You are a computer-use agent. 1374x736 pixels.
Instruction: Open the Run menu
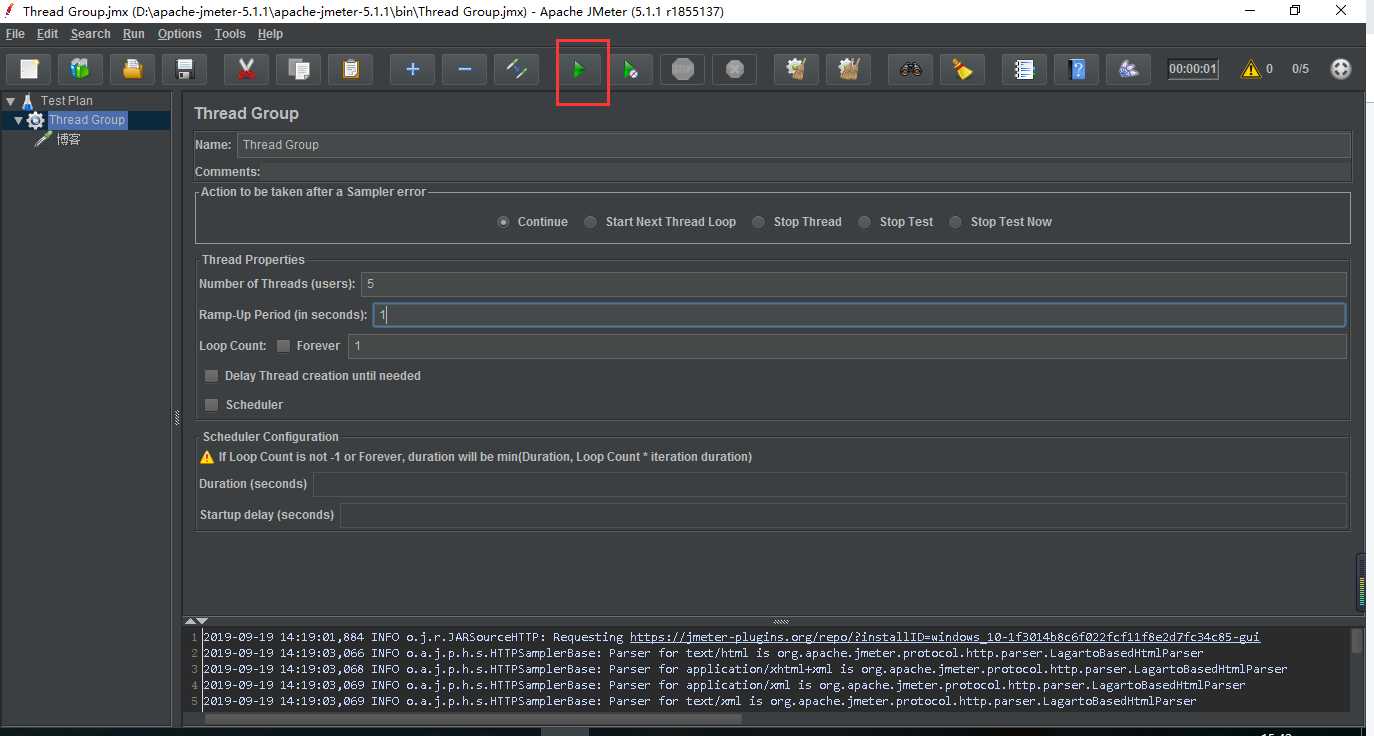[134, 34]
